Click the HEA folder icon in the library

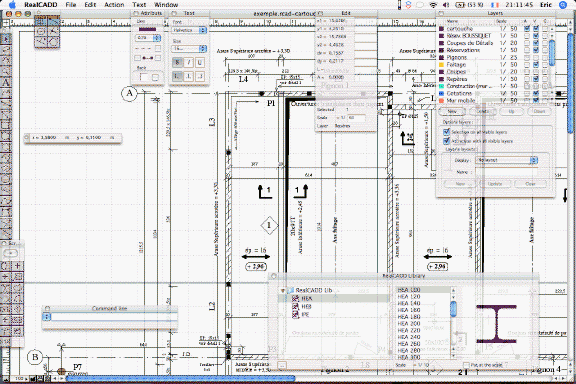(x=295, y=299)
